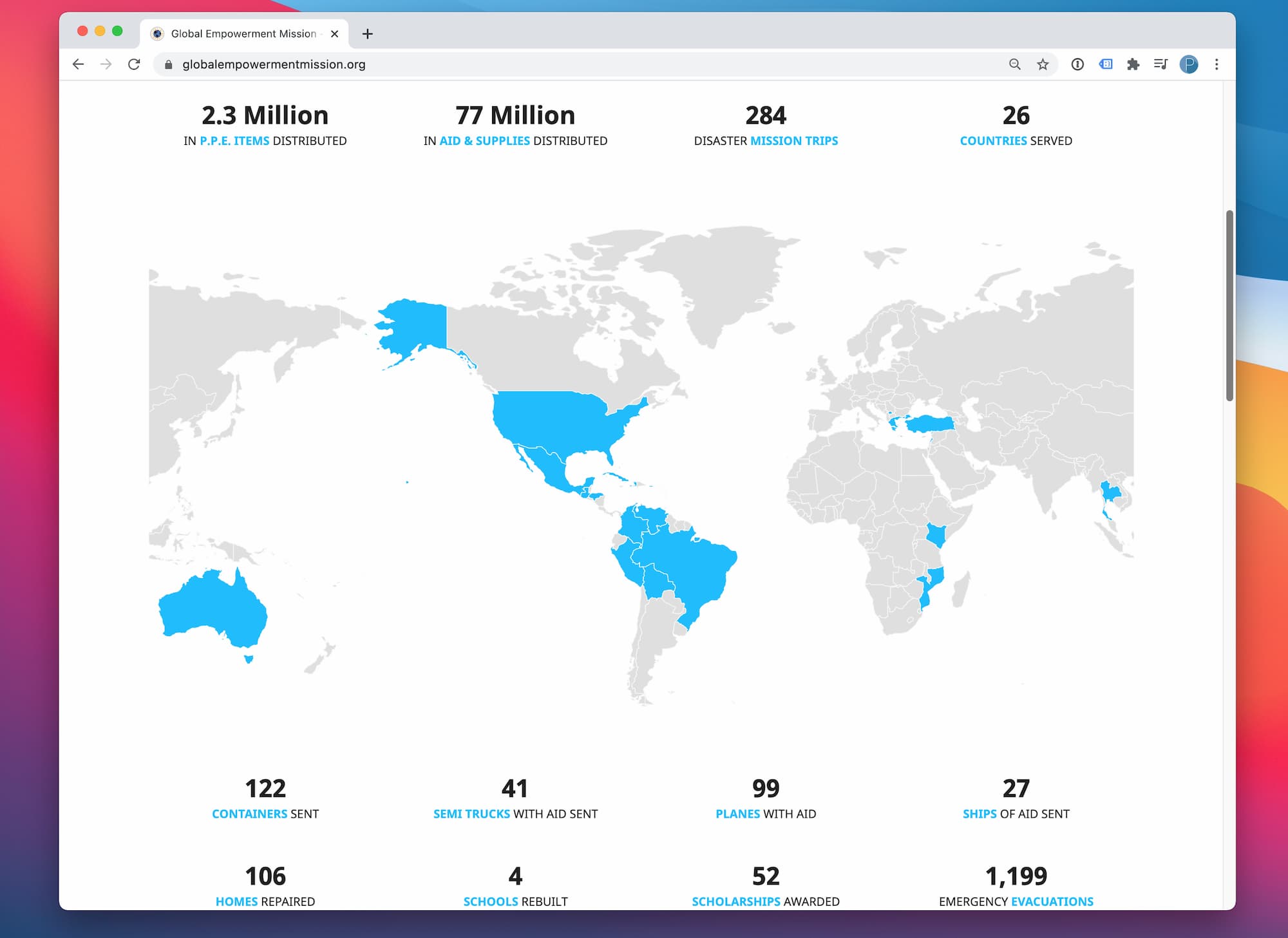Click the blue profile avatar icon

(x=1188, y=64)
